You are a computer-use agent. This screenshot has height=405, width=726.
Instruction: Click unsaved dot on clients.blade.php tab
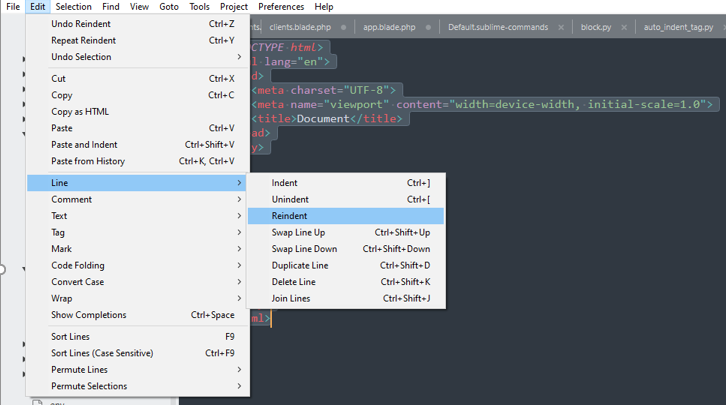344,28
